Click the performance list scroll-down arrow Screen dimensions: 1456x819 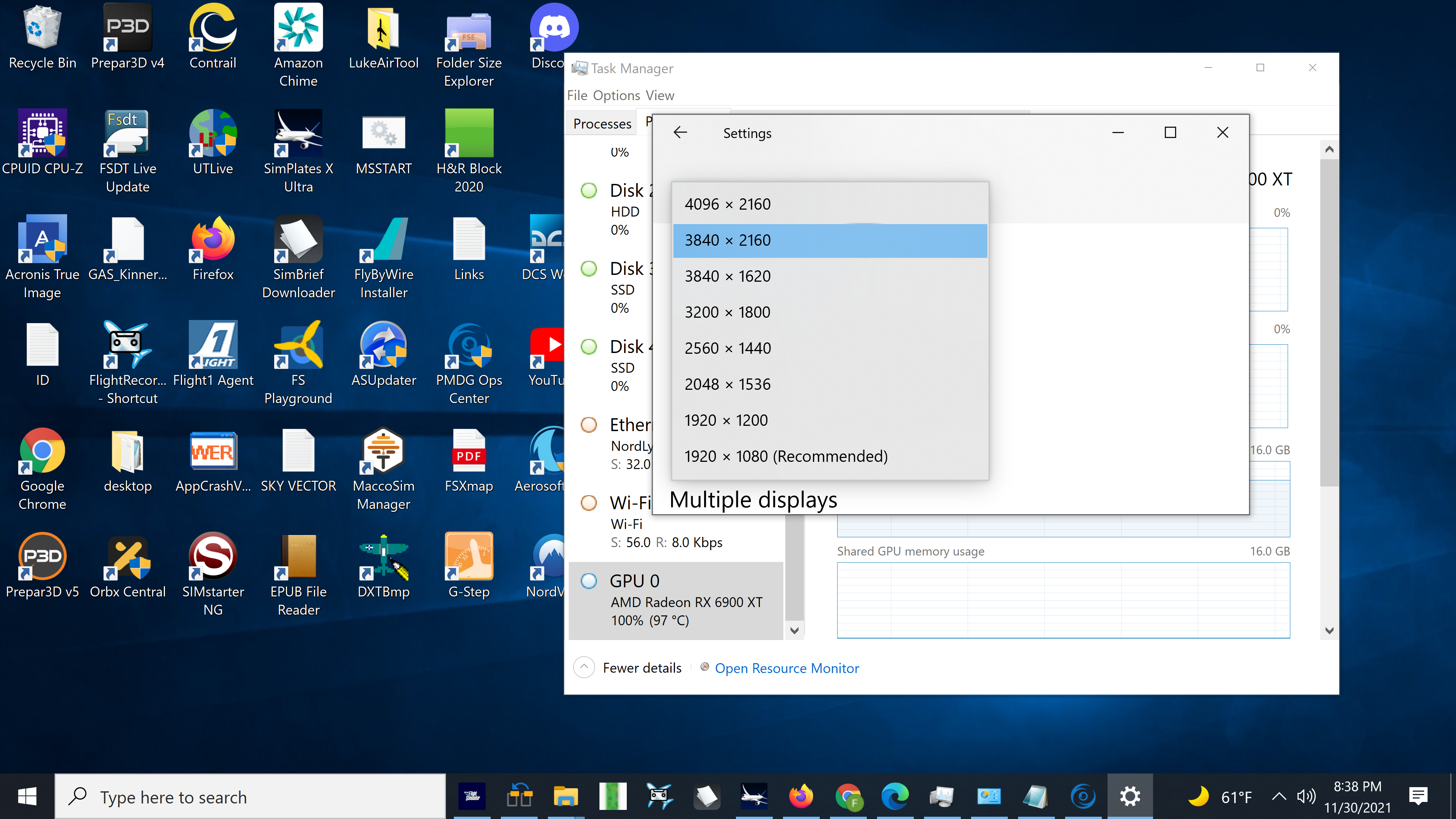794,630
